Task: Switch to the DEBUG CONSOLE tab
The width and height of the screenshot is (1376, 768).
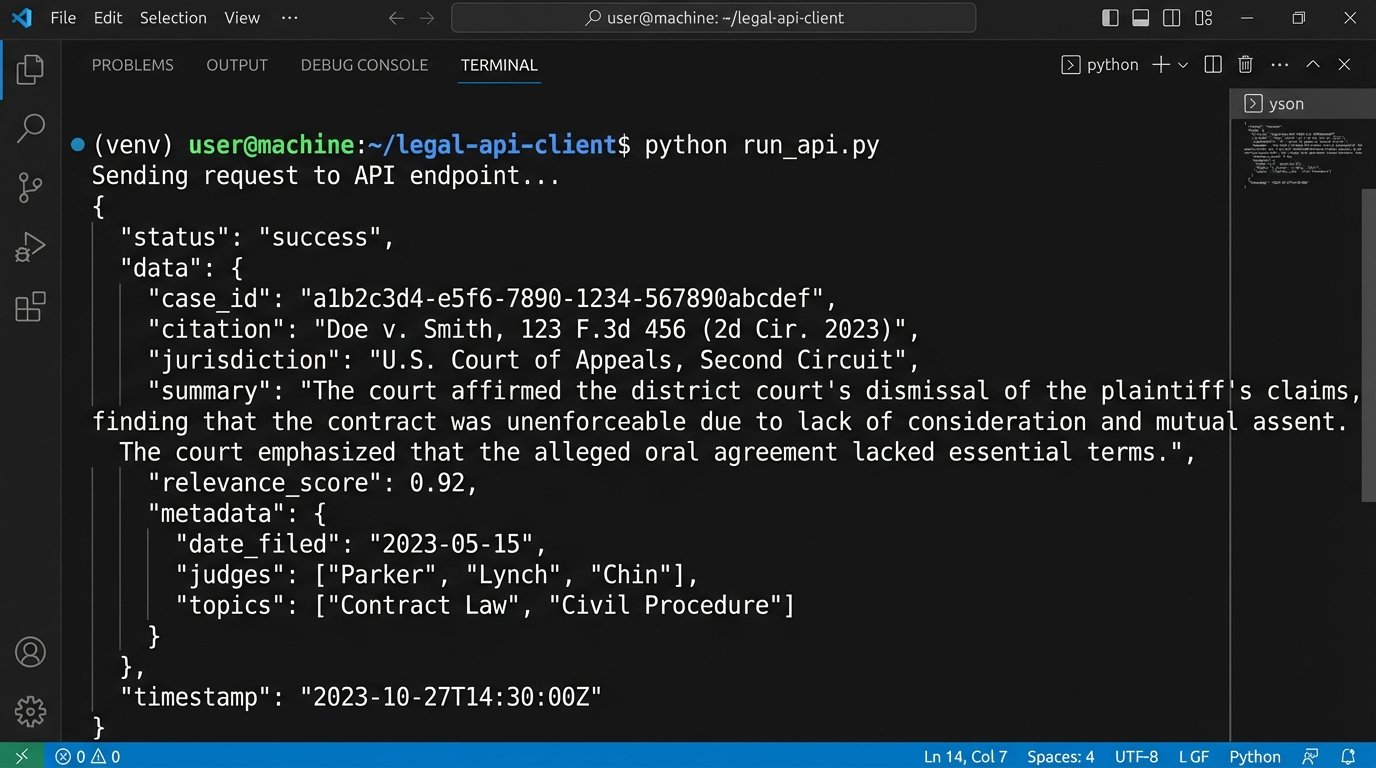Action: 363,65
